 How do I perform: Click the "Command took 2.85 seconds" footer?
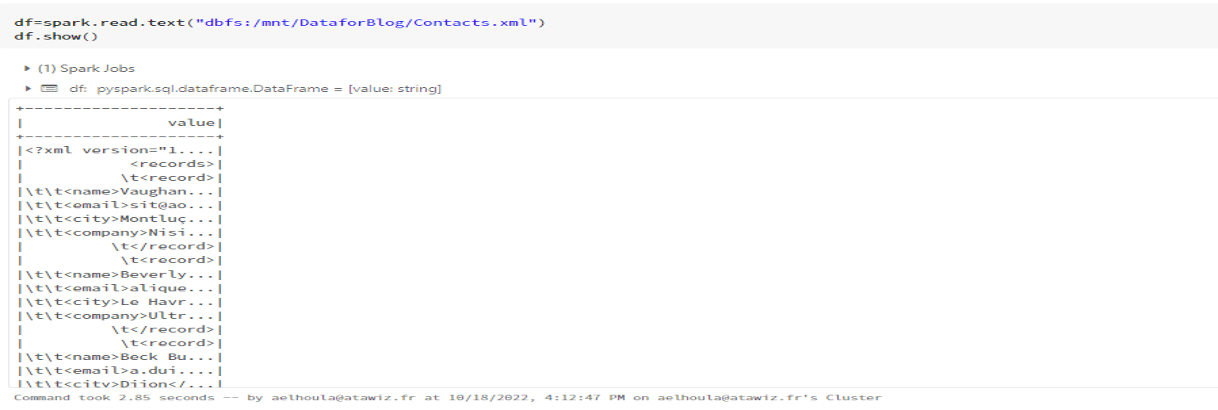100,397
